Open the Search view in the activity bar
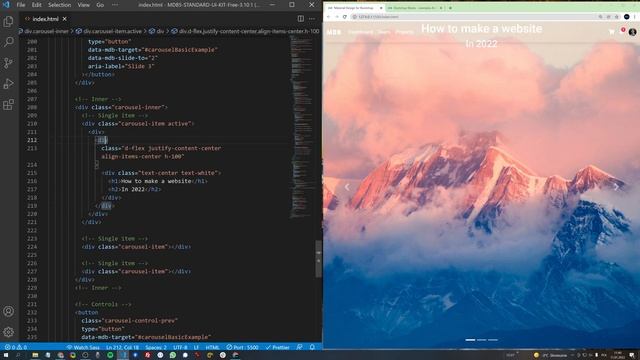 click(x=8, y=42)
